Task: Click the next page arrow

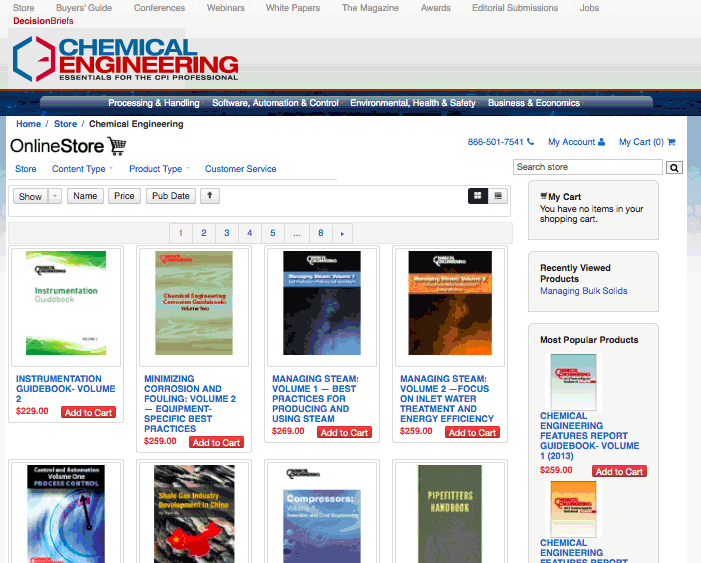Action: coord(342,233)
